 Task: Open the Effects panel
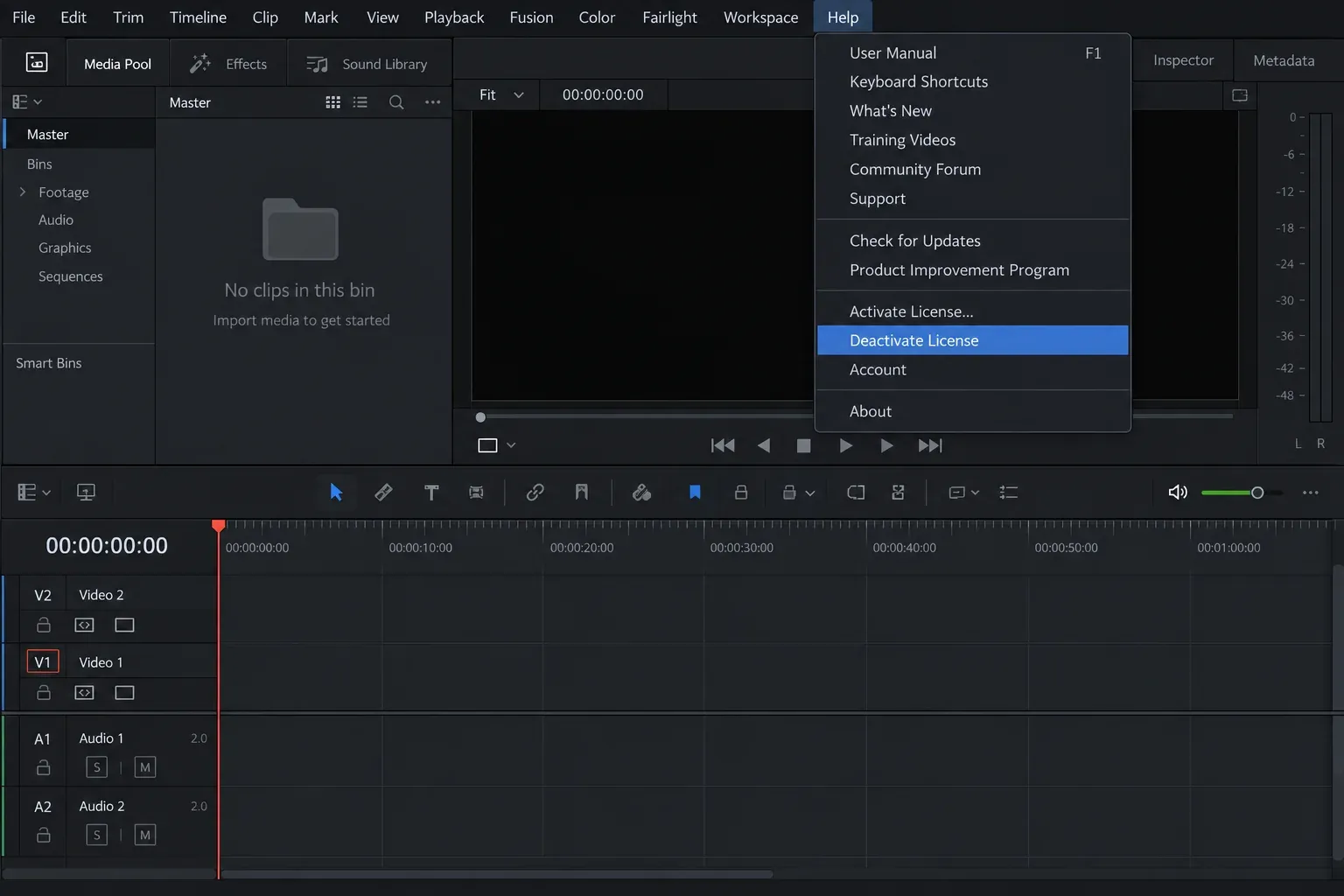pyautogui.click(x=229, y=64)
